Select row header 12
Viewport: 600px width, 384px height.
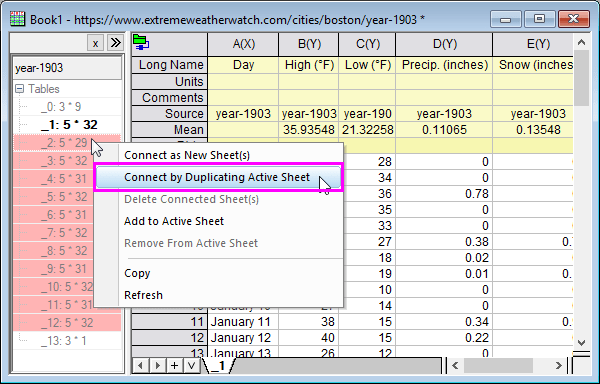[x=170, y=338]
